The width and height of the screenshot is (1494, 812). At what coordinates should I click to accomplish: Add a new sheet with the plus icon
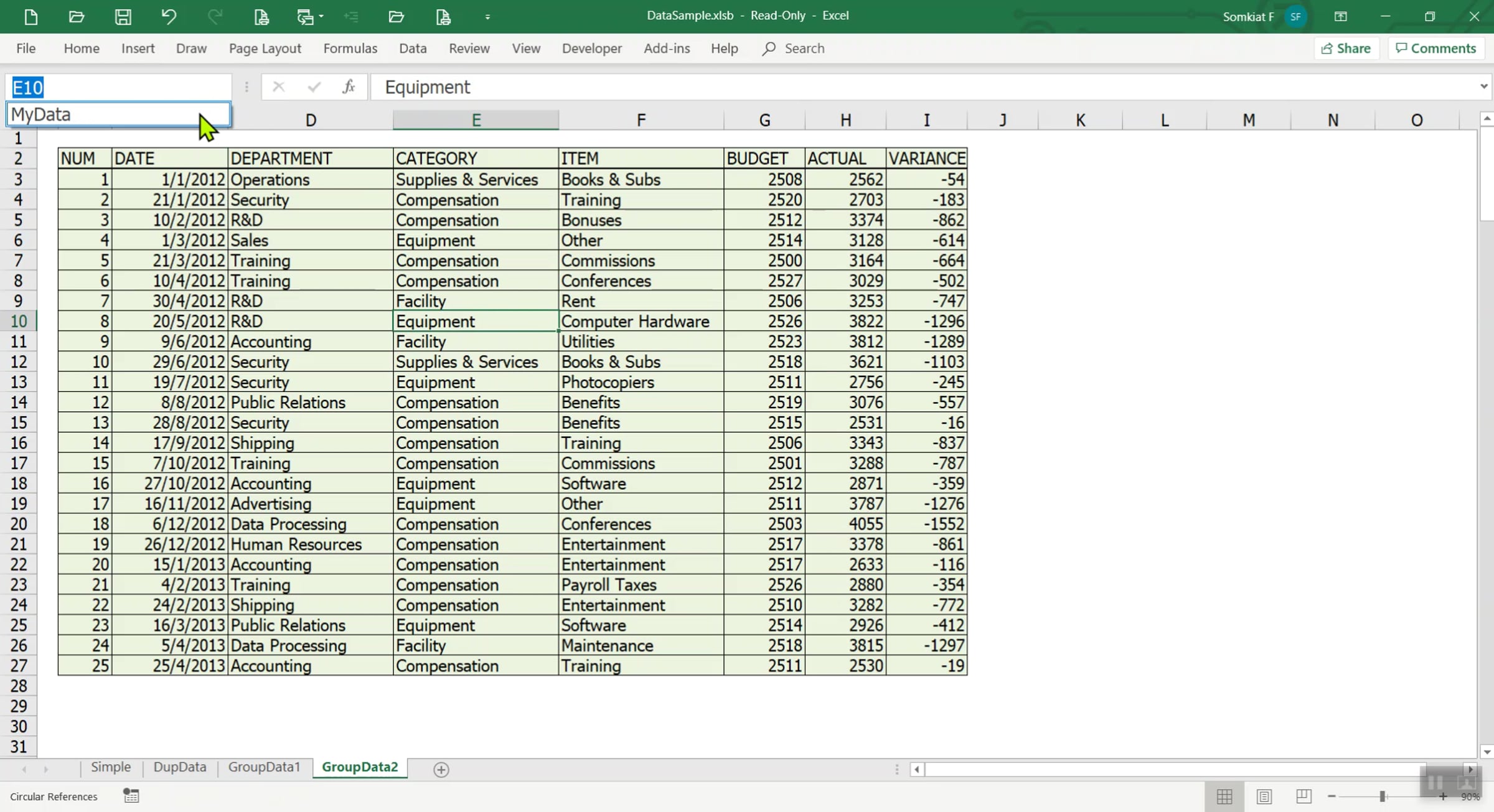pyautogui.click(x=441, y=770)
